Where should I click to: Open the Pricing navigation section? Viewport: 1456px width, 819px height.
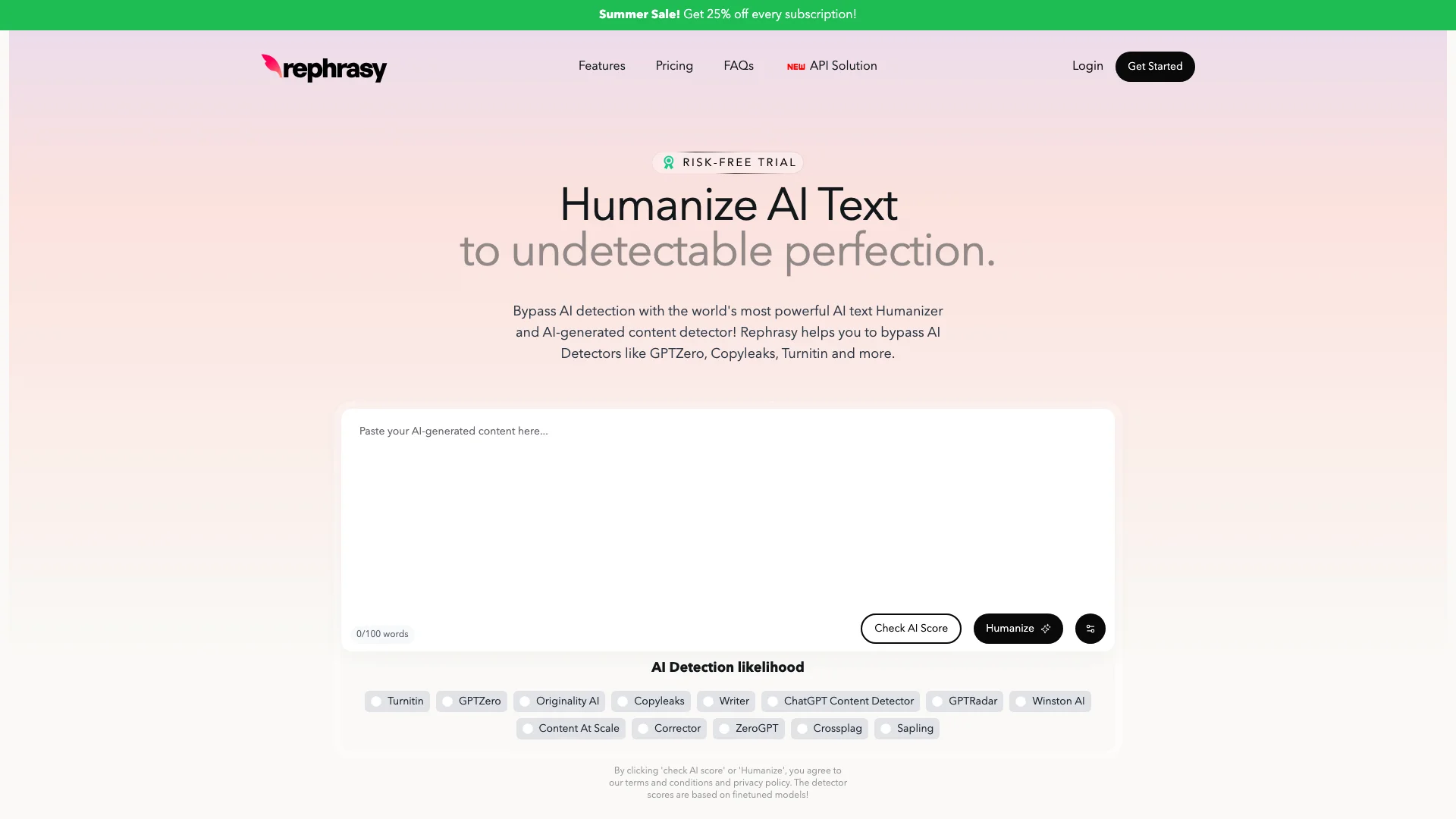674,65
